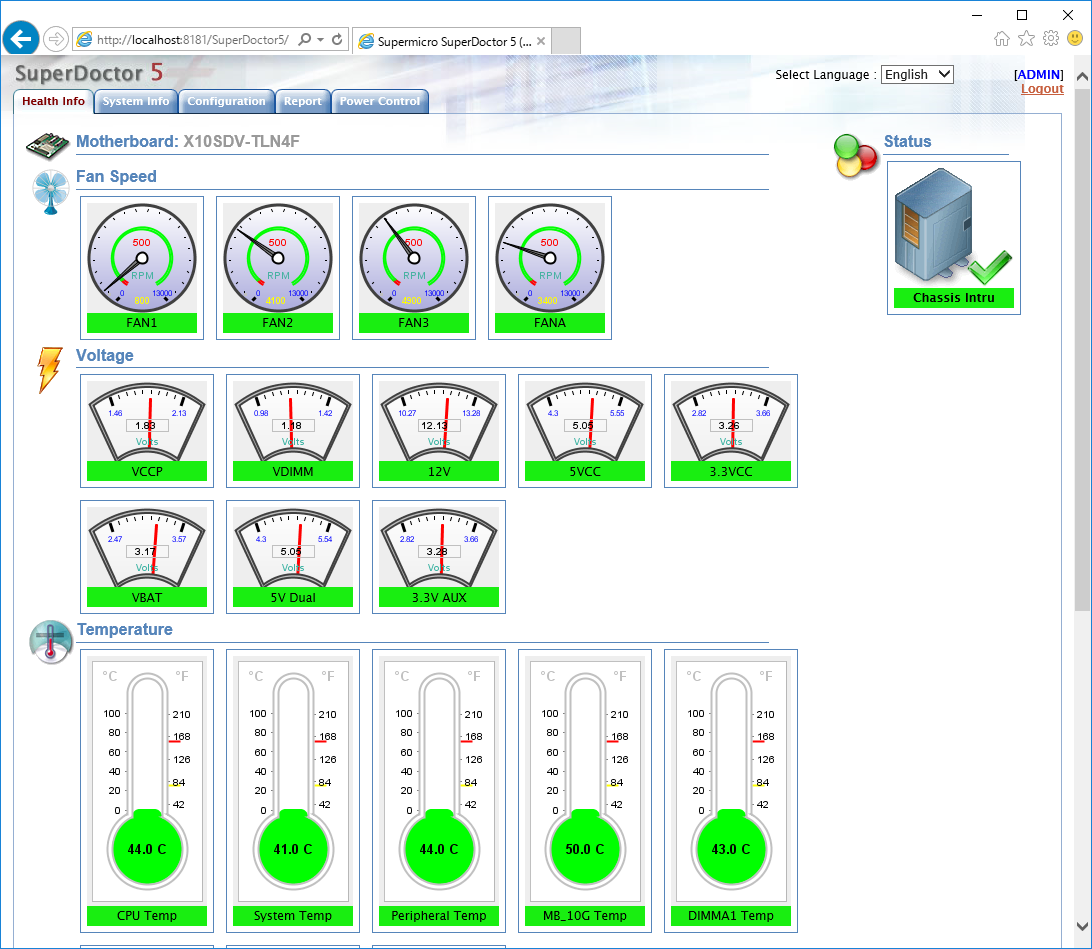Image resolution: width=1092 pixels, height=949 pixels.
Task: Click the MB_10G Temp green label
Action: point(585,916)
